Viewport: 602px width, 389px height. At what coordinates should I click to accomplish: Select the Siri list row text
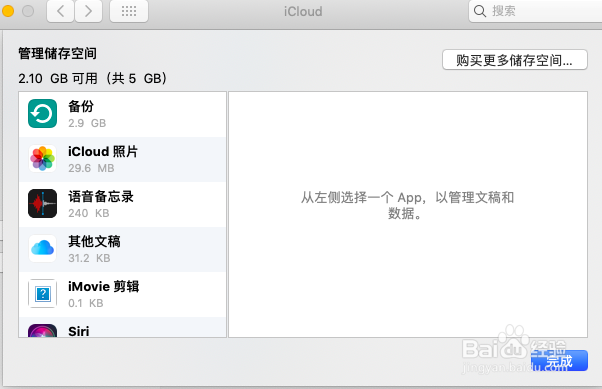pos(79,331)
